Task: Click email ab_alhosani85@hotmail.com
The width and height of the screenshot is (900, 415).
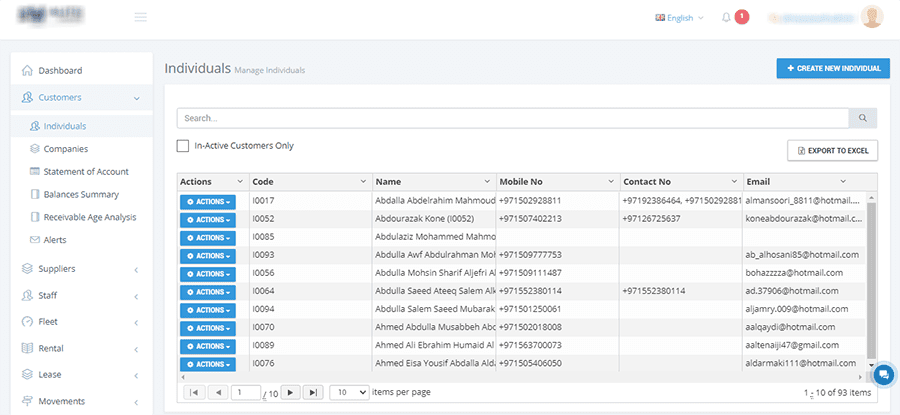Action: pyautogui.click(x=802, y=255)
